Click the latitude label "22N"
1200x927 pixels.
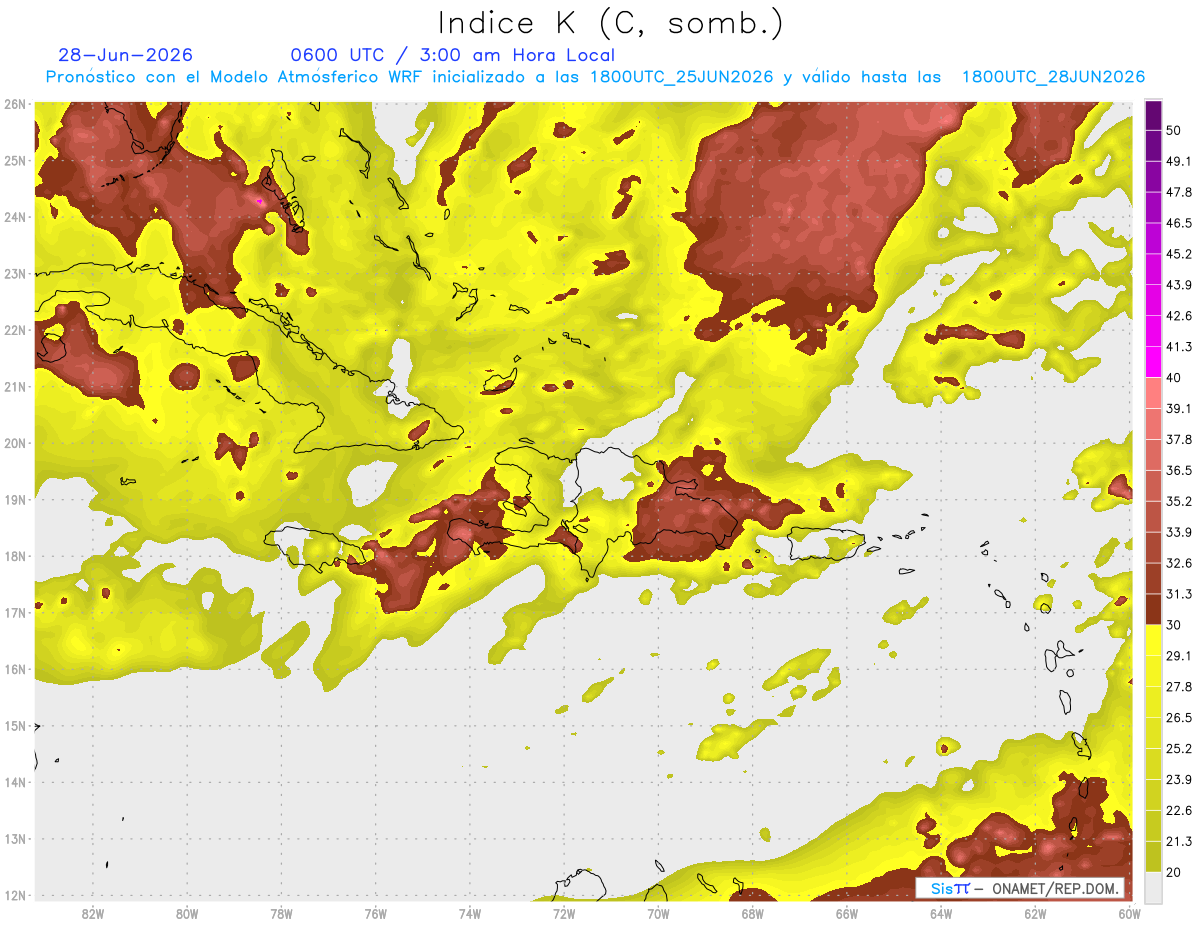(x=14, y=330)
